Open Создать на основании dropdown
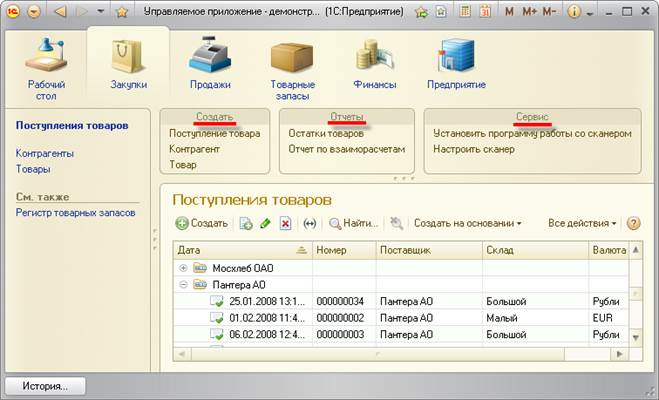Viewport: 659px width, 400px height. (468, 224)
